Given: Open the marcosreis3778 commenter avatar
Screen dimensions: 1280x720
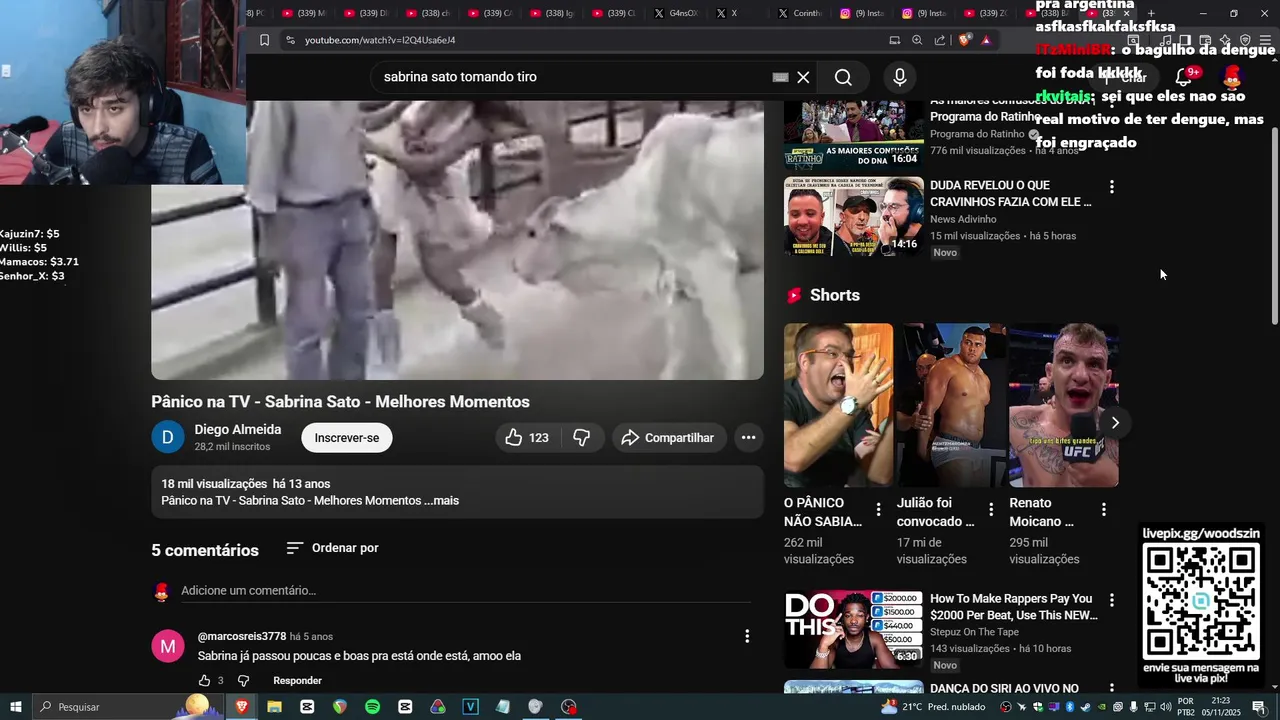Looking at the screenshot, I should 168,646.
